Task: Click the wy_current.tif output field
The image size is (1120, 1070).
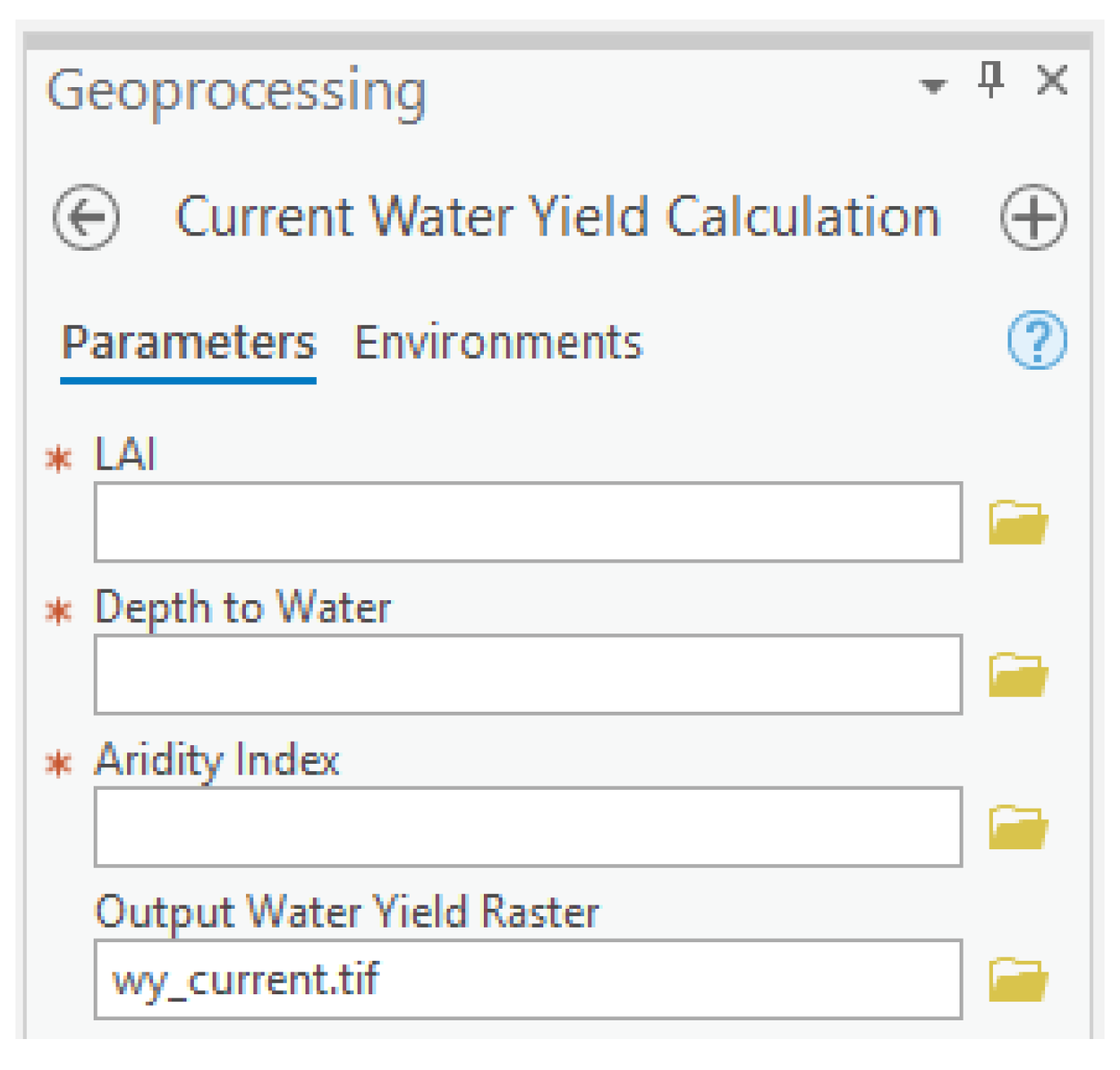Action: (x=528, y=979)
